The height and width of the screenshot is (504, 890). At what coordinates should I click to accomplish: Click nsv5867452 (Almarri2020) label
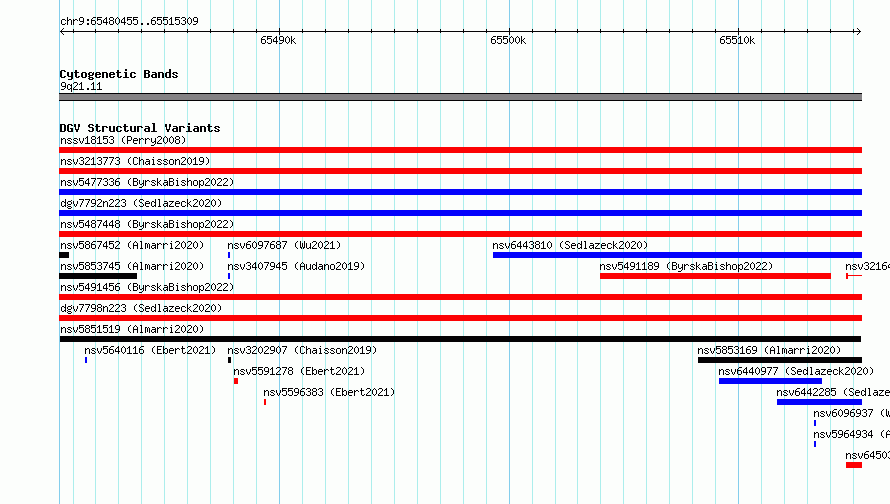tap(132, 245)
